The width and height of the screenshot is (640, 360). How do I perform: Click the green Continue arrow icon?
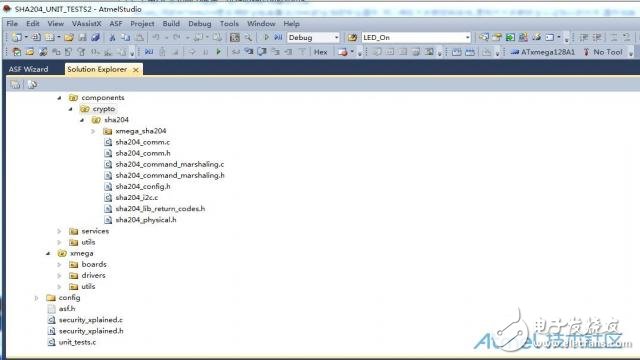tap(219, 52)
